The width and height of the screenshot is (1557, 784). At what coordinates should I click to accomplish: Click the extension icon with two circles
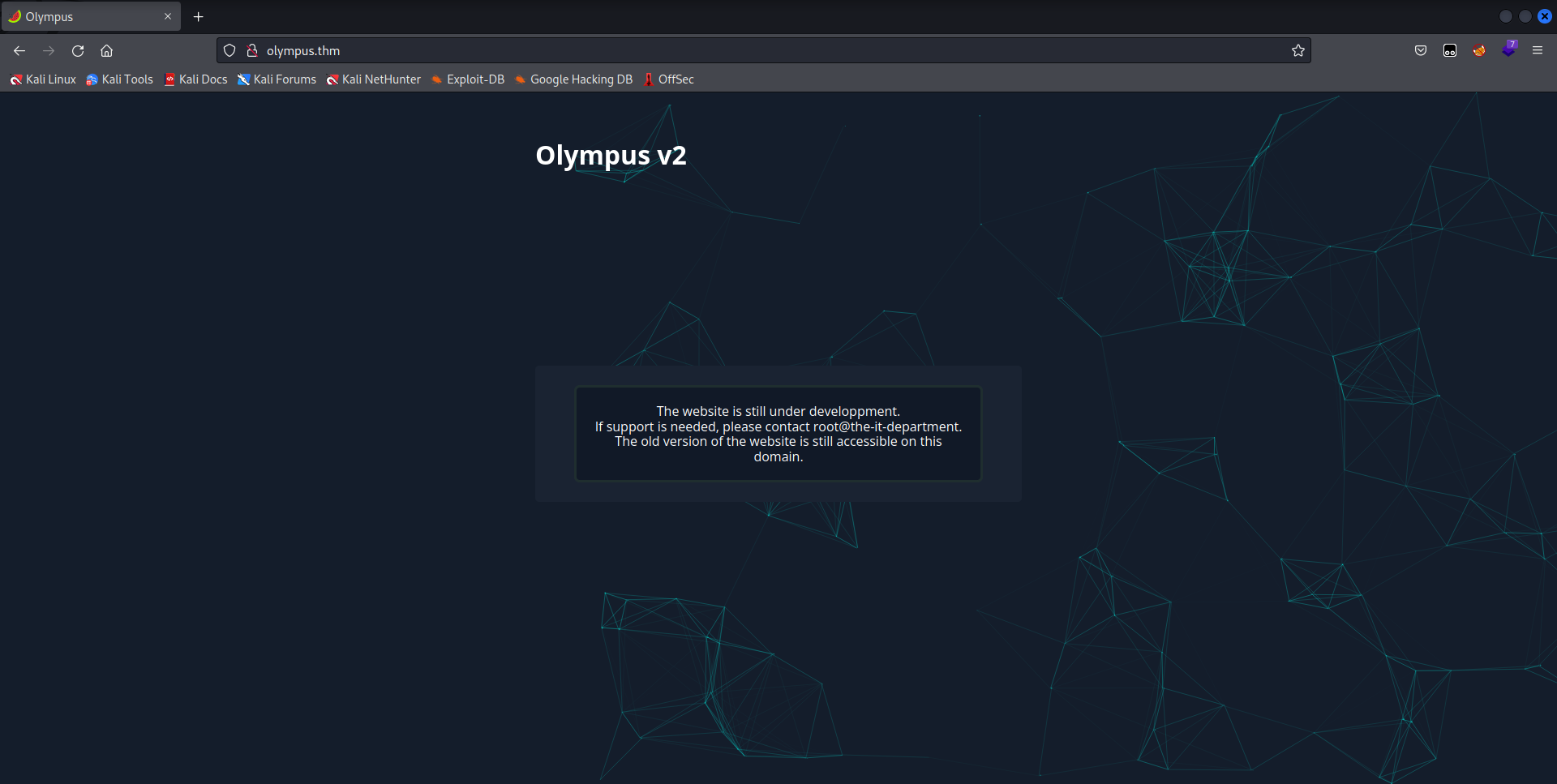1449,49
